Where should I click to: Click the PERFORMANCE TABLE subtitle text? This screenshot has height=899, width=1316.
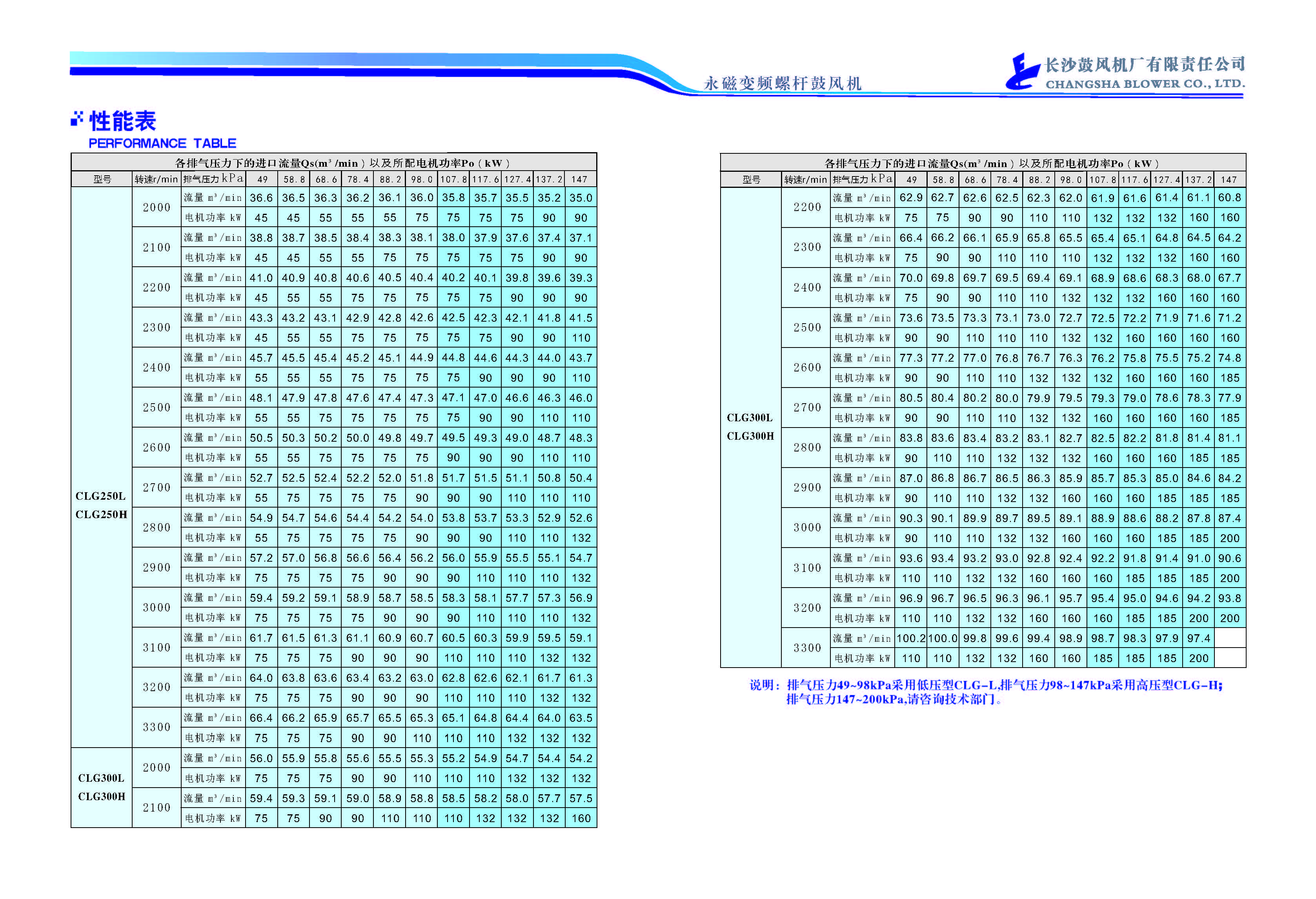(x=162, y=143)
